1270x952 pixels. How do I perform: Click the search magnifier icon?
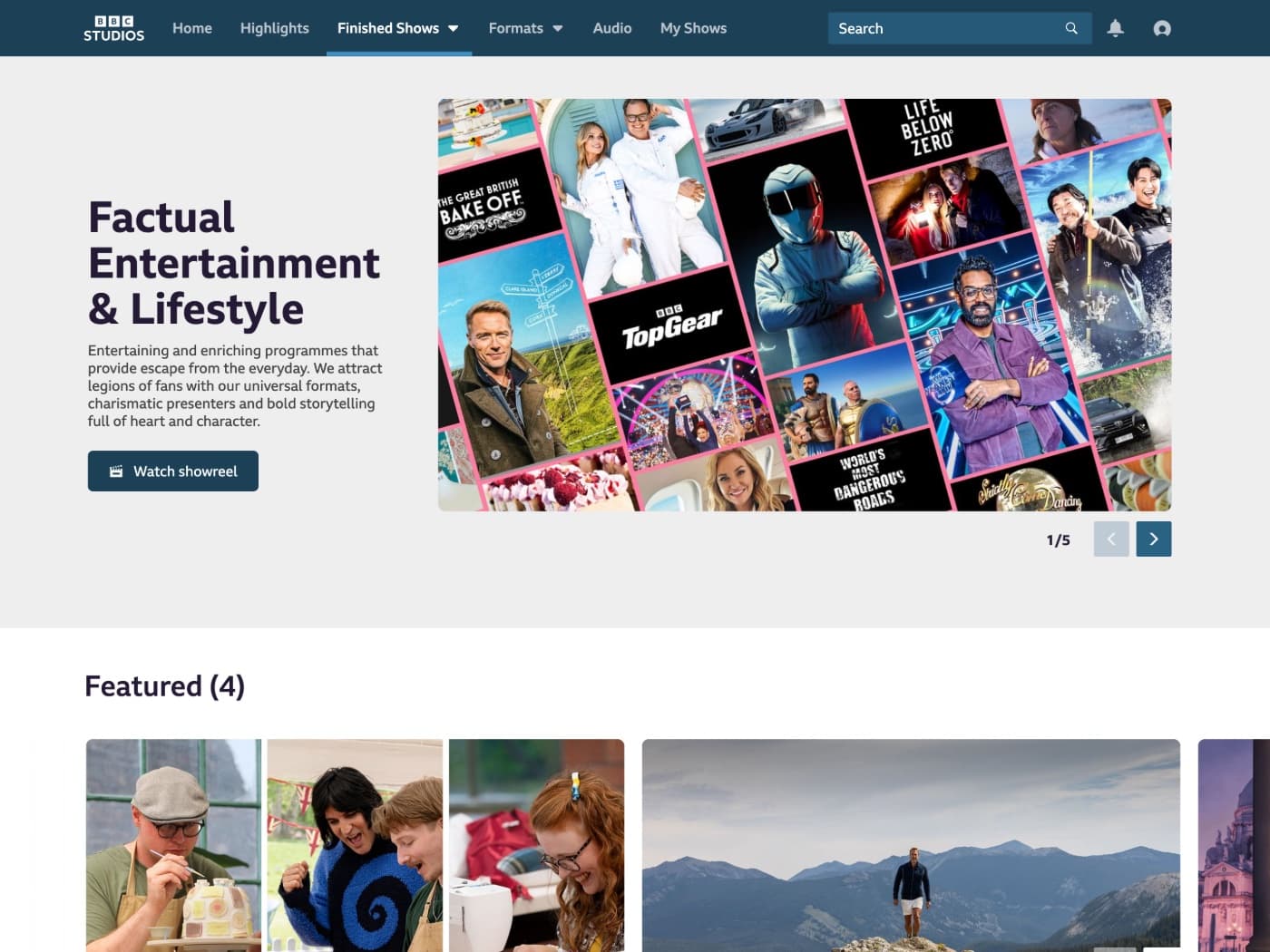1071,28
